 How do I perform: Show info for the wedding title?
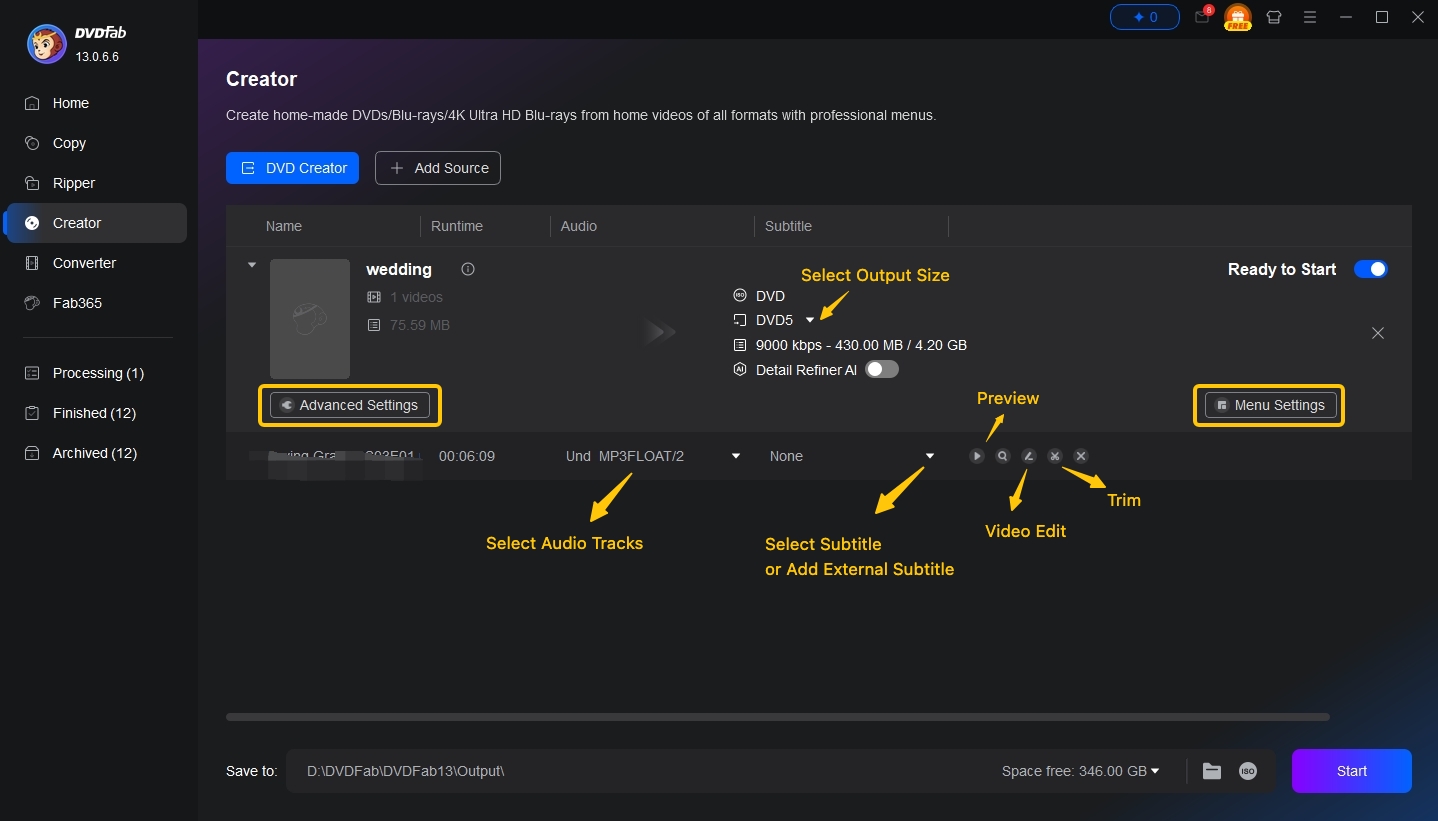[x=468, y=269]
